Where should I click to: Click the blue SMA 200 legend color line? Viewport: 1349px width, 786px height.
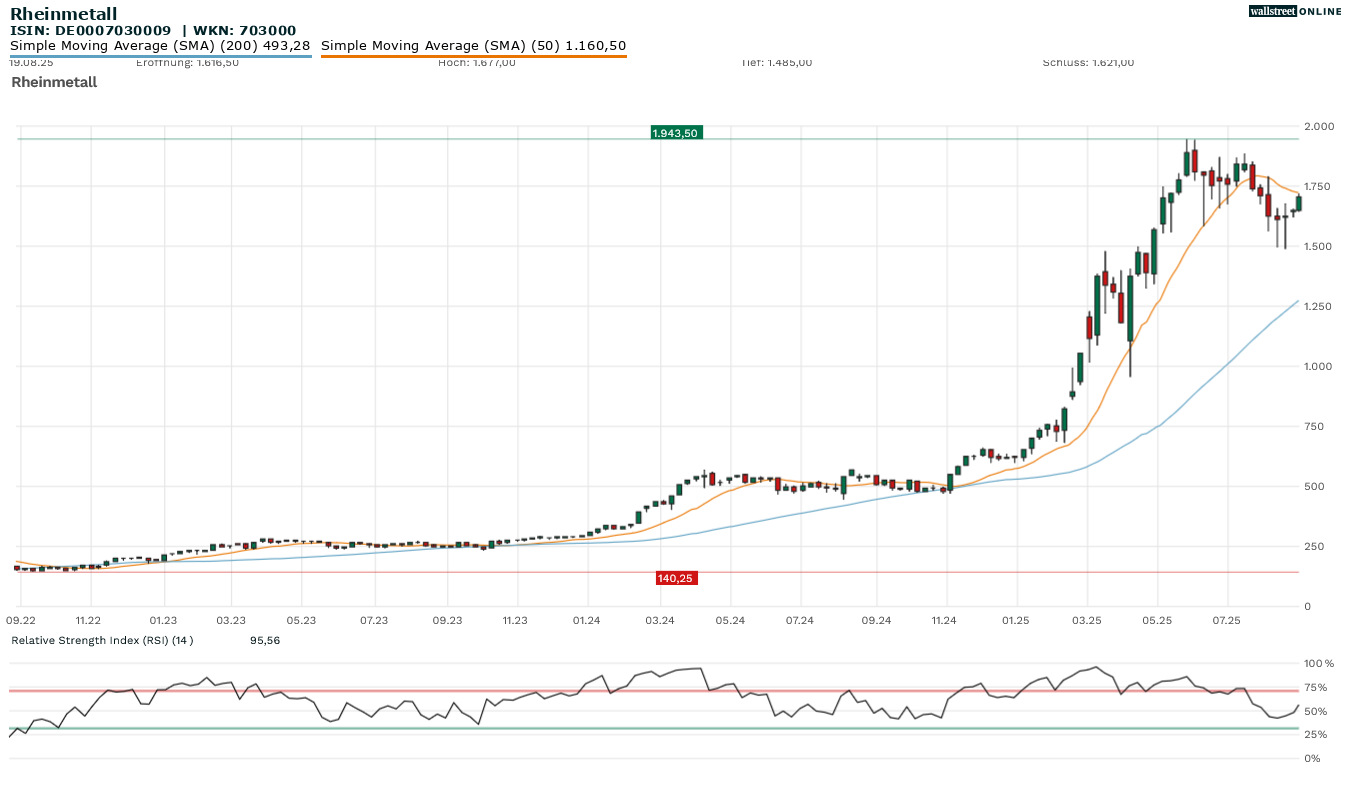coord(160,56)
